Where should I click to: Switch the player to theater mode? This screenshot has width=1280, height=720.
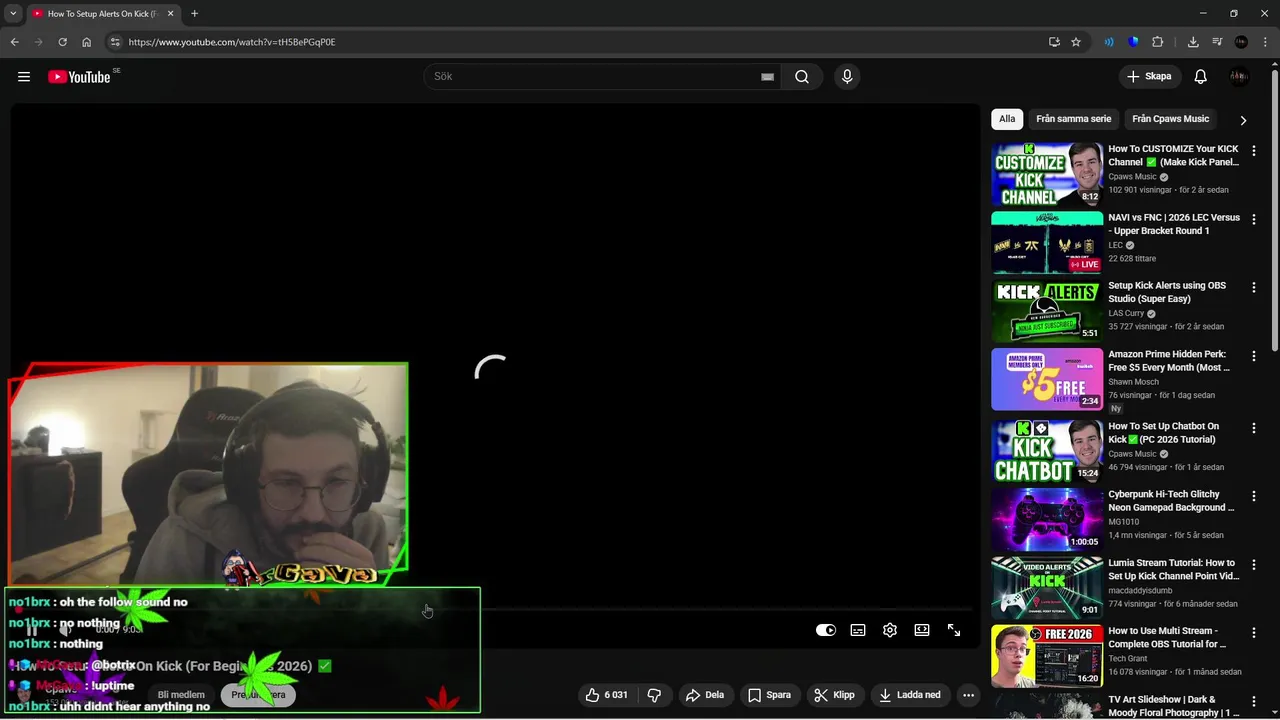point(922,630)
